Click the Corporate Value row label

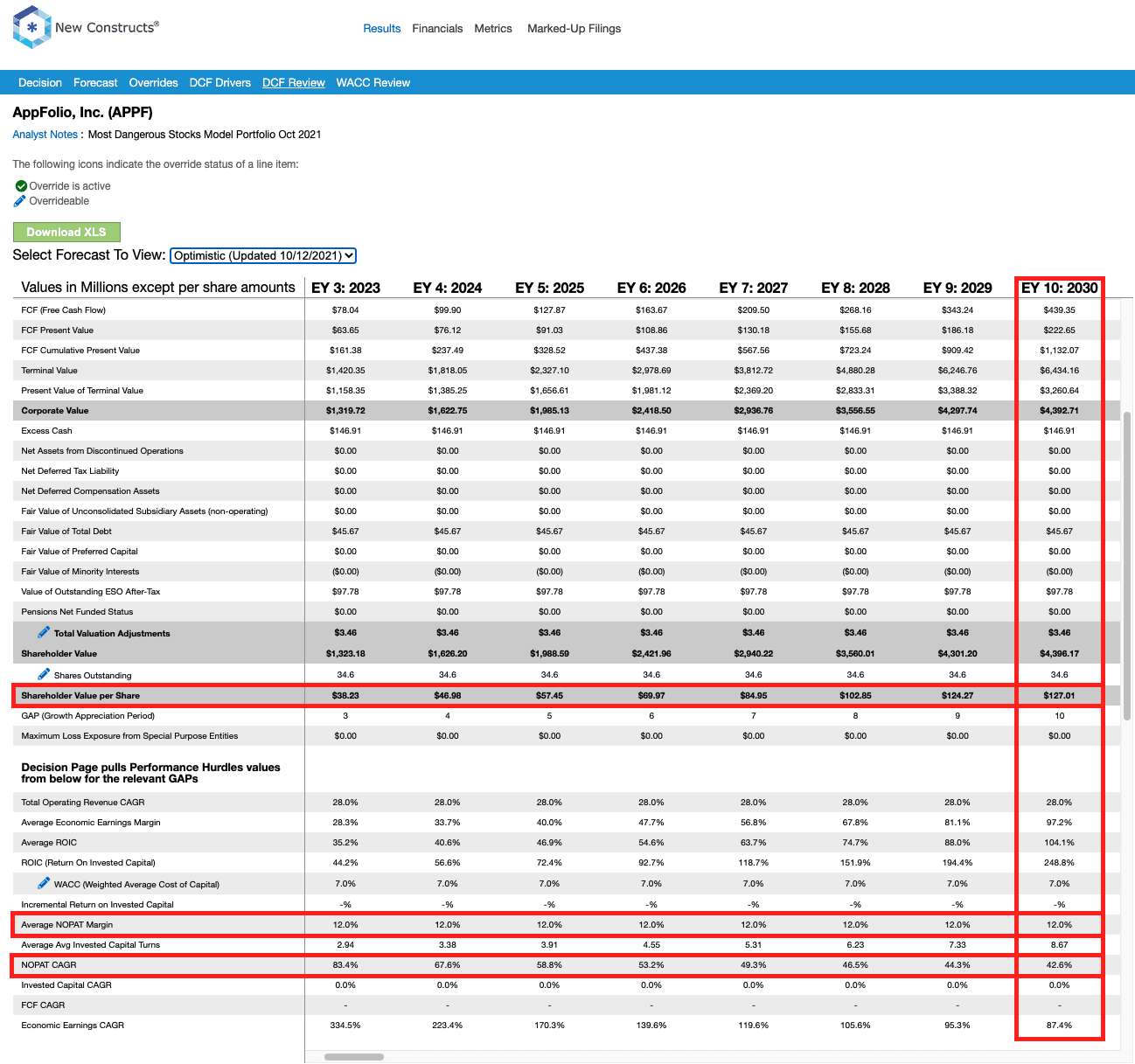pos(55,411)
